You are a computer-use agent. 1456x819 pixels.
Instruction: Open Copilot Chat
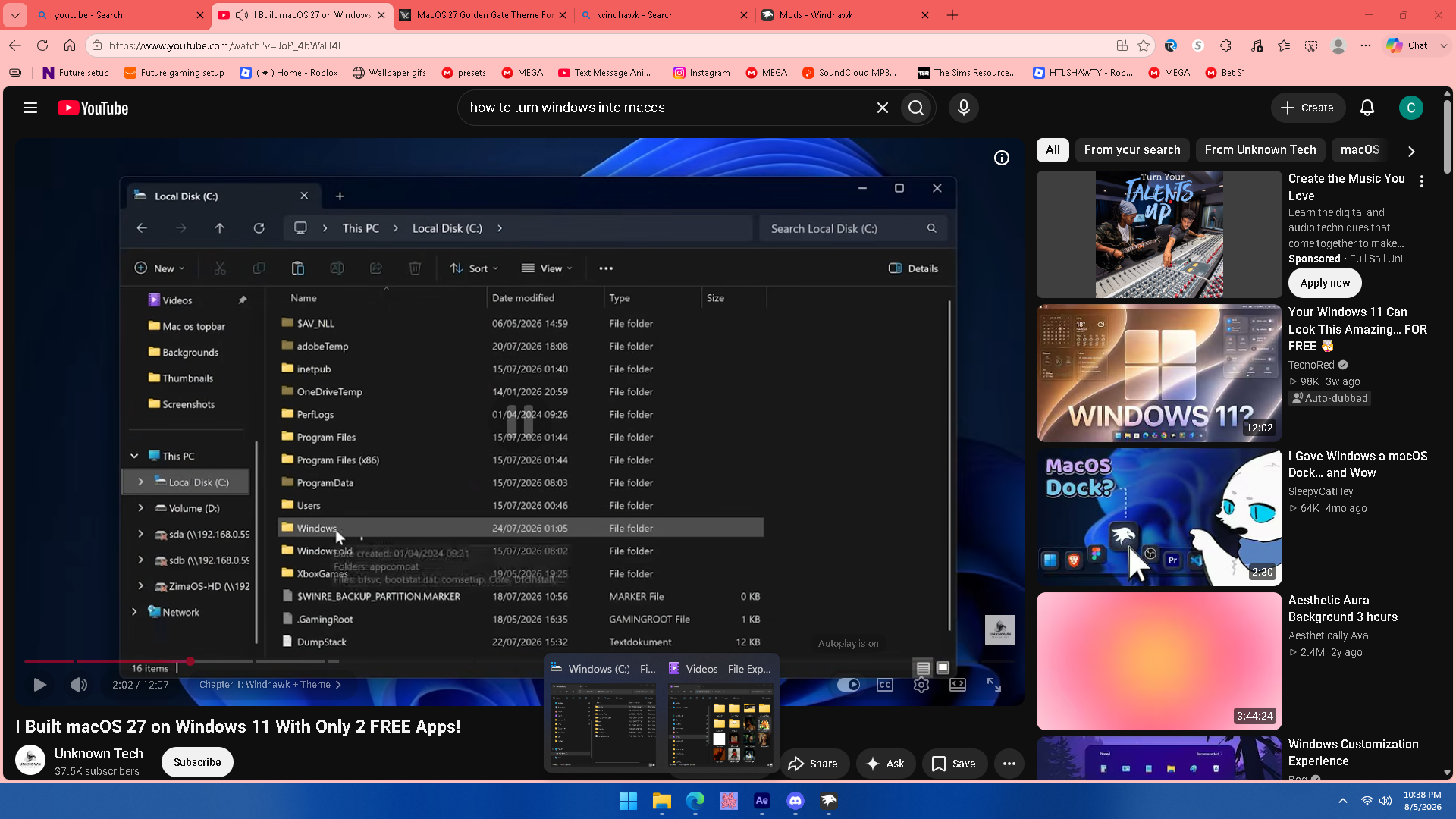1407,45
